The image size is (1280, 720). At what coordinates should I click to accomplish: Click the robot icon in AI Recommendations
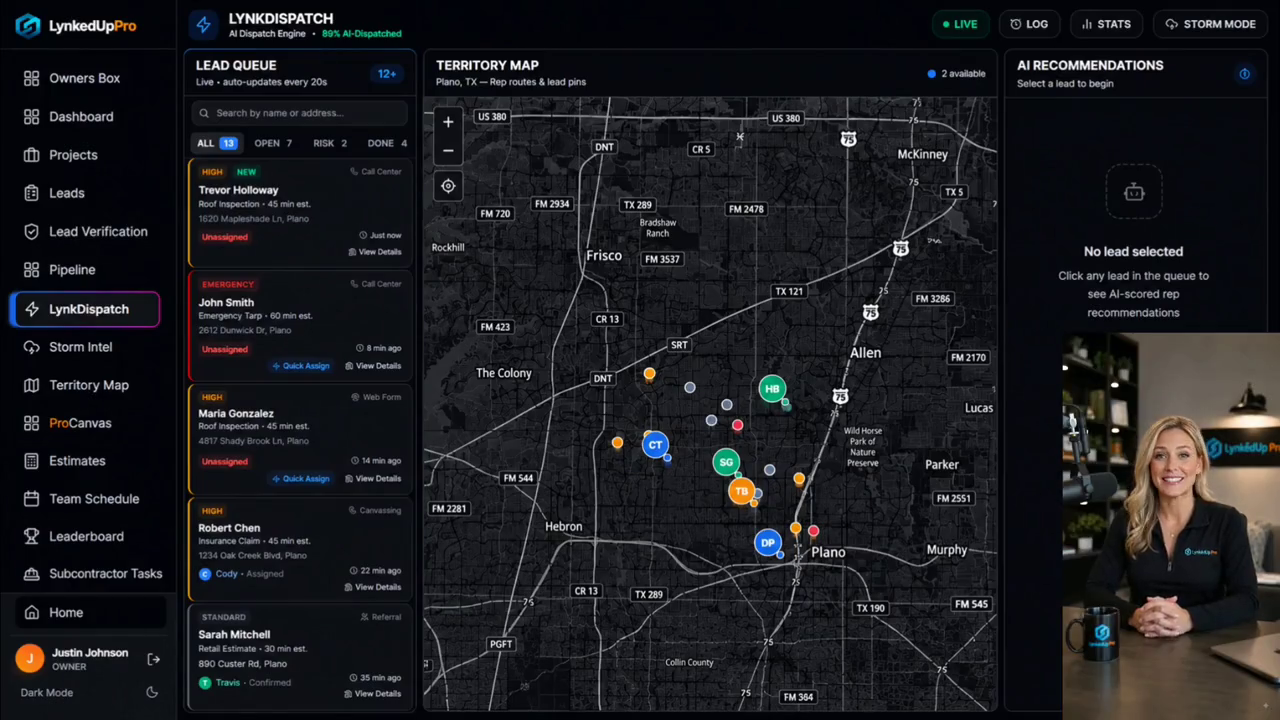1134,192
